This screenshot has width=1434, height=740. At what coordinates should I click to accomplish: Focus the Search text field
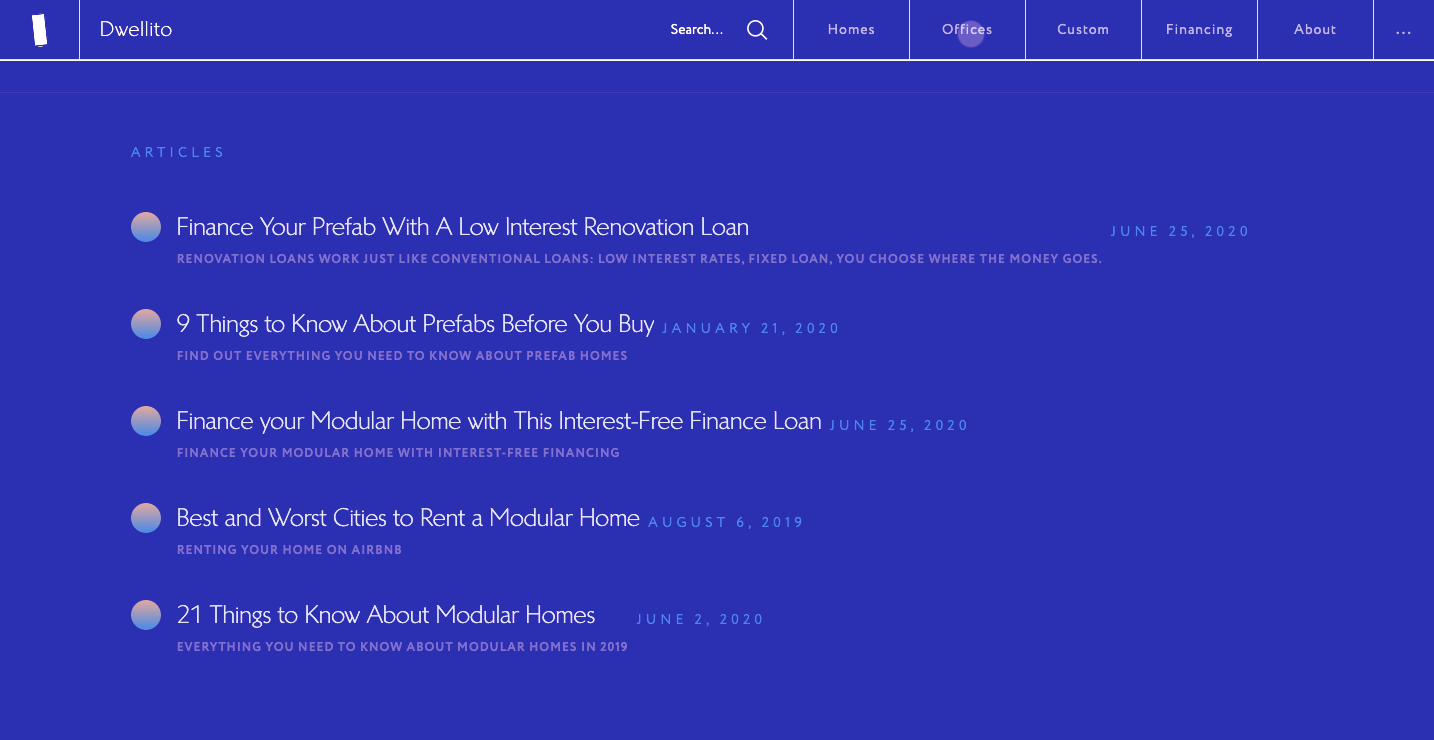[x=697, y=30]
